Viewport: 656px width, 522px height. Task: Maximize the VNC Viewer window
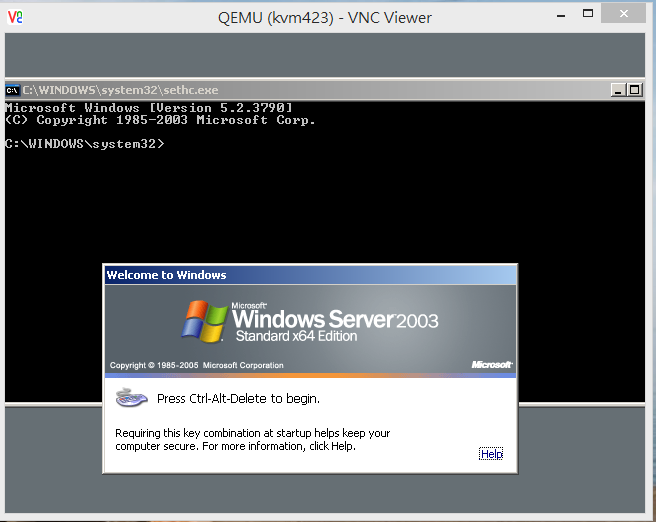coord(588,14)
